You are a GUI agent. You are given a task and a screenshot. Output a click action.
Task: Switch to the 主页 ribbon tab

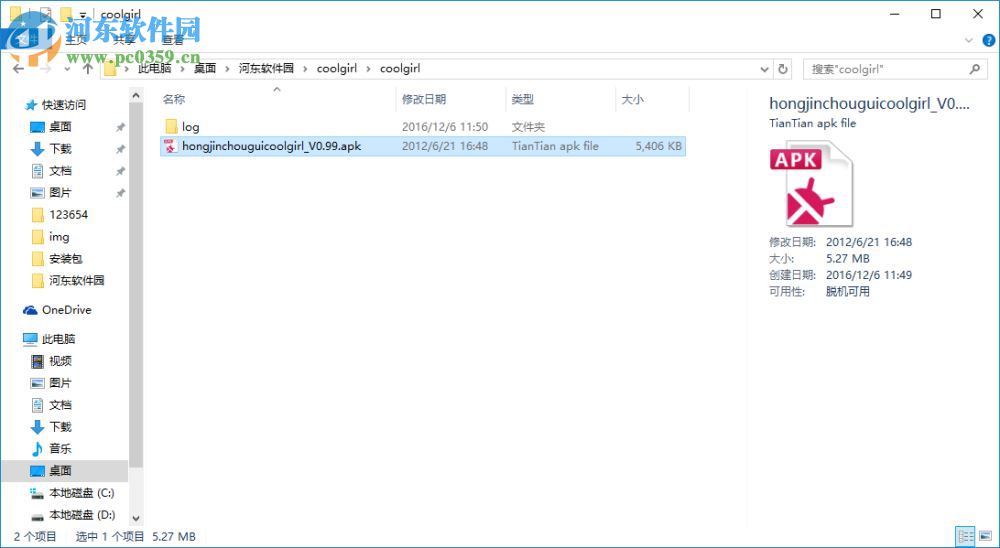coord(76,40)
